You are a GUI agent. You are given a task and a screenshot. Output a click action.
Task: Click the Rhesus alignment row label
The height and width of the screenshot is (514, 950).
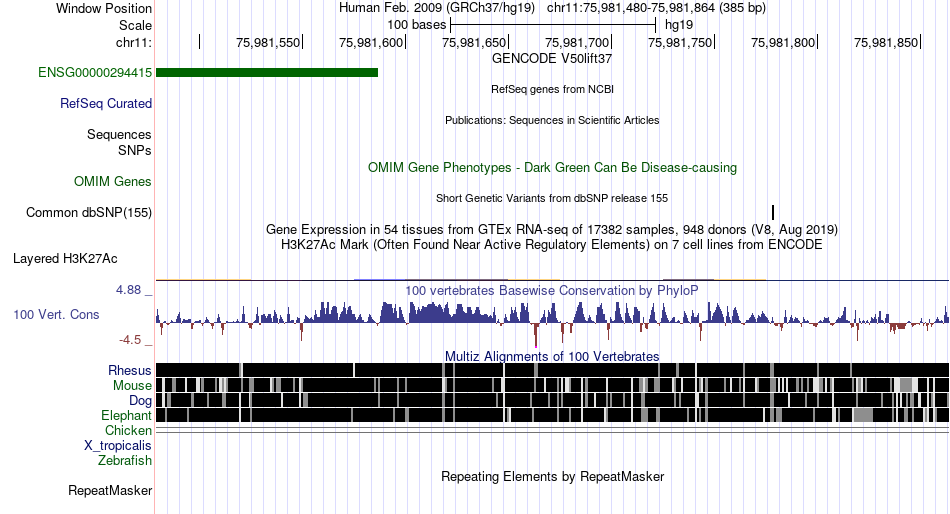pos(129,370)
